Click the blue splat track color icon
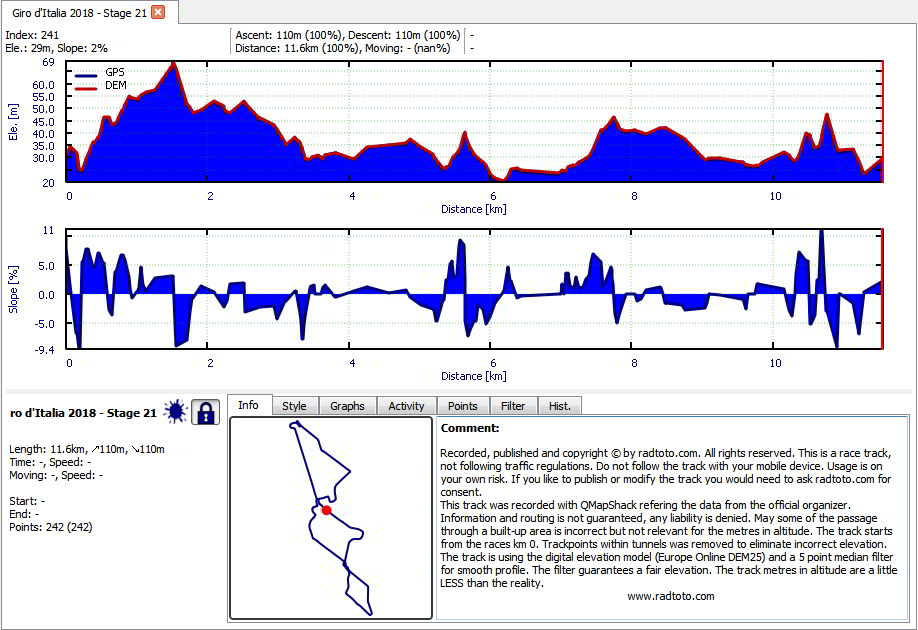918x630 pixels. (175, 412)
